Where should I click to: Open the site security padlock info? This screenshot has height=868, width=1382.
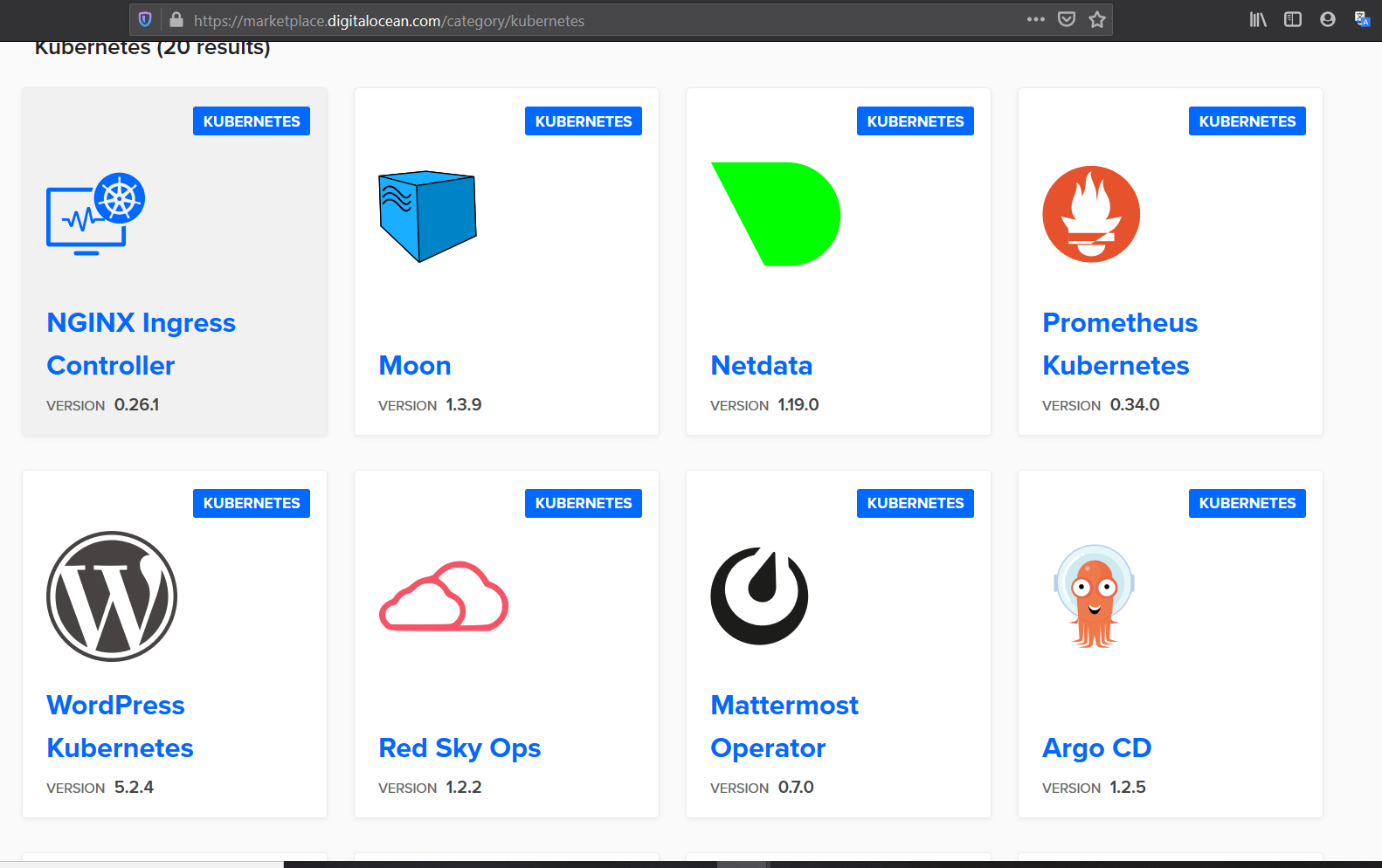coord(176,19)
